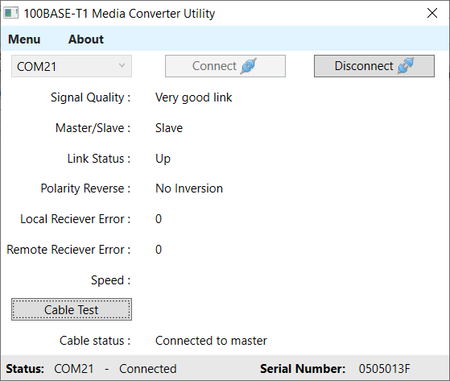Click the Connect button
450x381 pixels.
coord(225,66)
